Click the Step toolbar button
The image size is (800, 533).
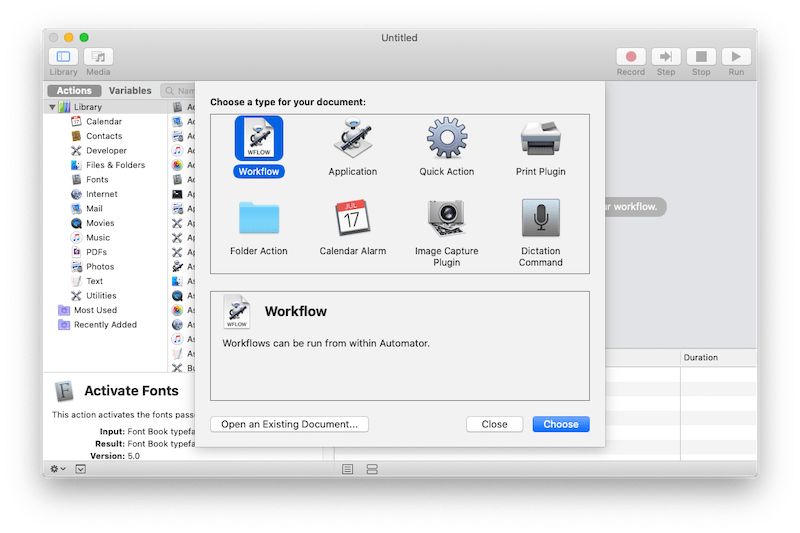tap(666, 57)
